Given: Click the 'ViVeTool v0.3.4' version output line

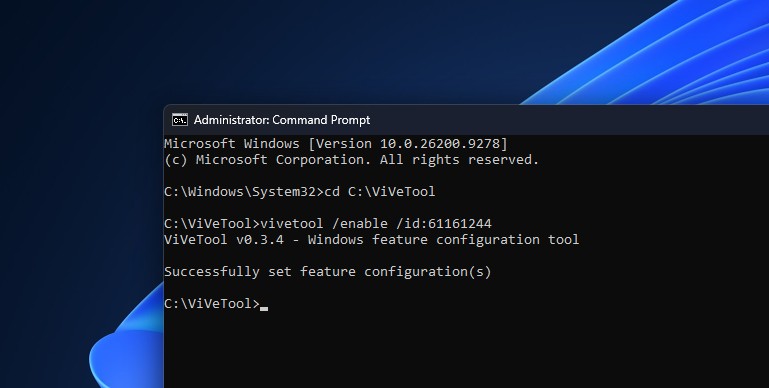Looking at the screenshot, I should point(372,240).
